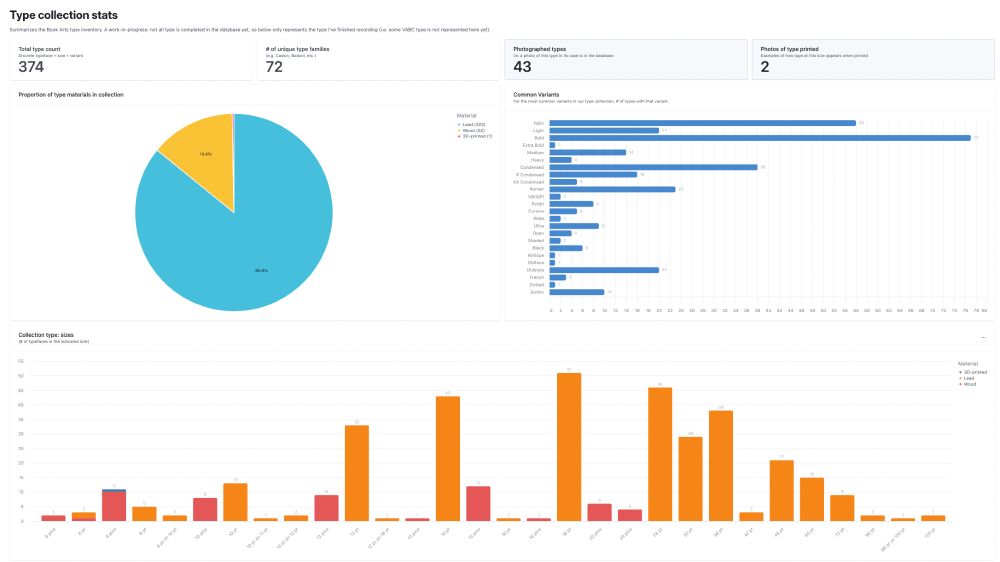Open the sizes chart options menu
1000x562 pixels.
[983, 337]
